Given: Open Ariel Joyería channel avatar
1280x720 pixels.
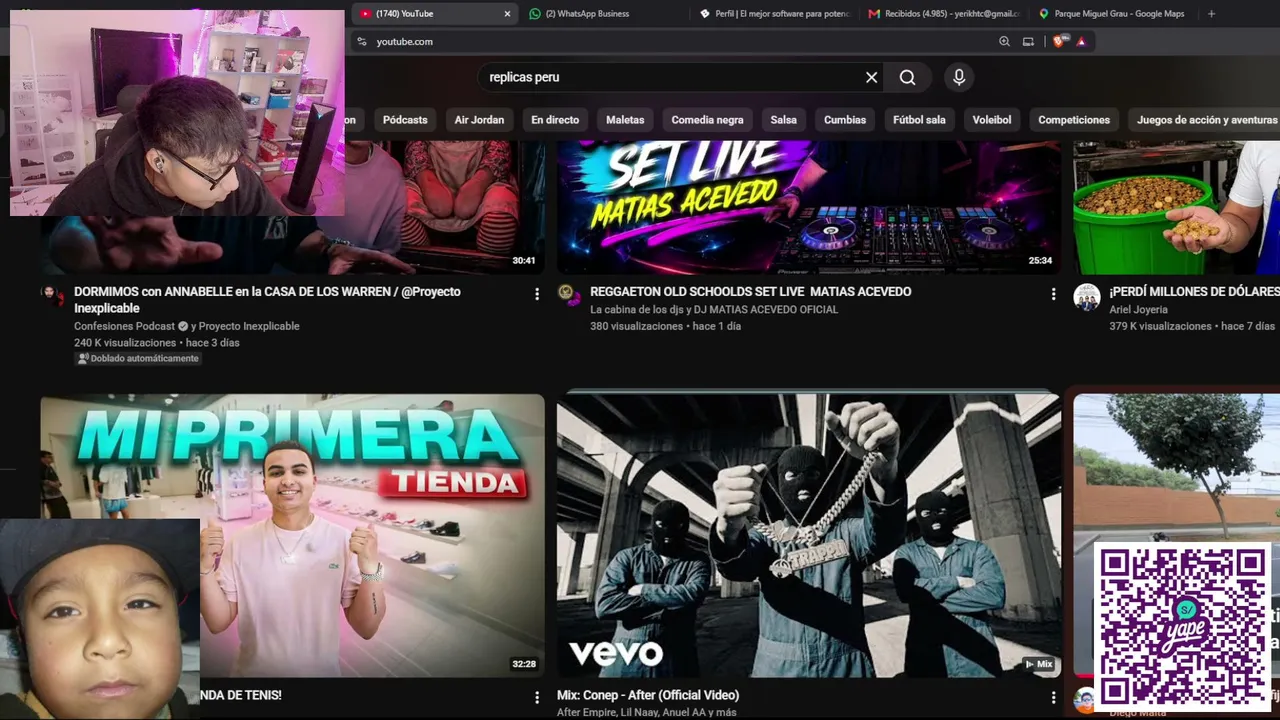Looking at the screenshot, I should 1086,297.
